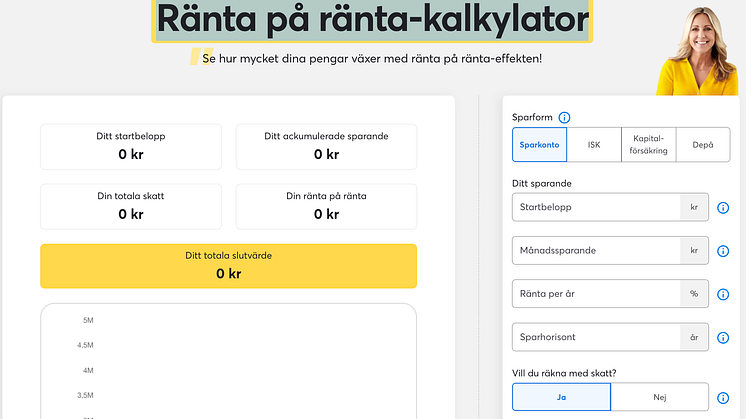Image resolution: width=746 pixels, height=419 pixels.
Task: Open the info icon beside Startbelopp field
Action: pyautogui.click(x=723, y=208)
